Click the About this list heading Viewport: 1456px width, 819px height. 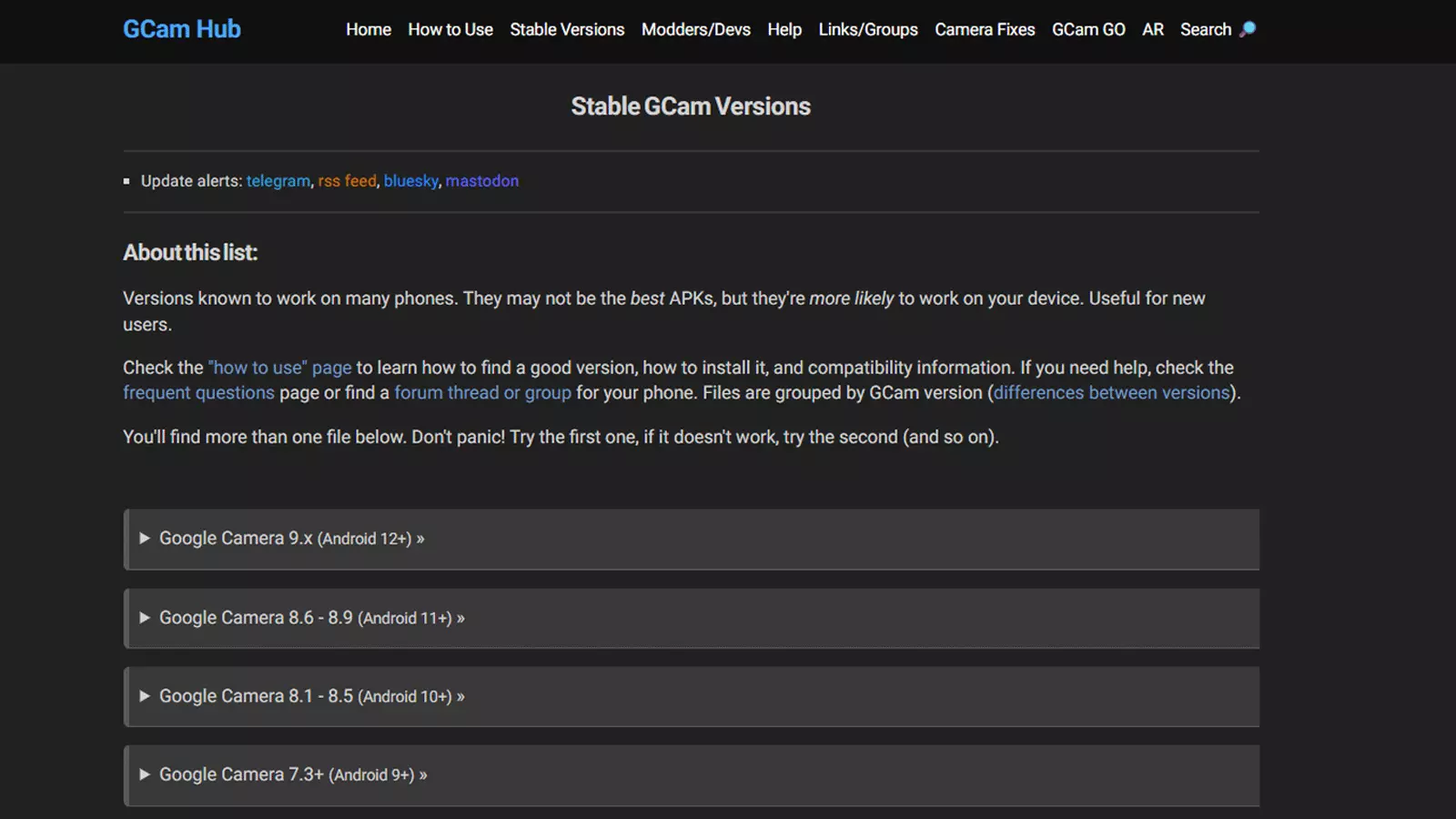tap(190, 253)
